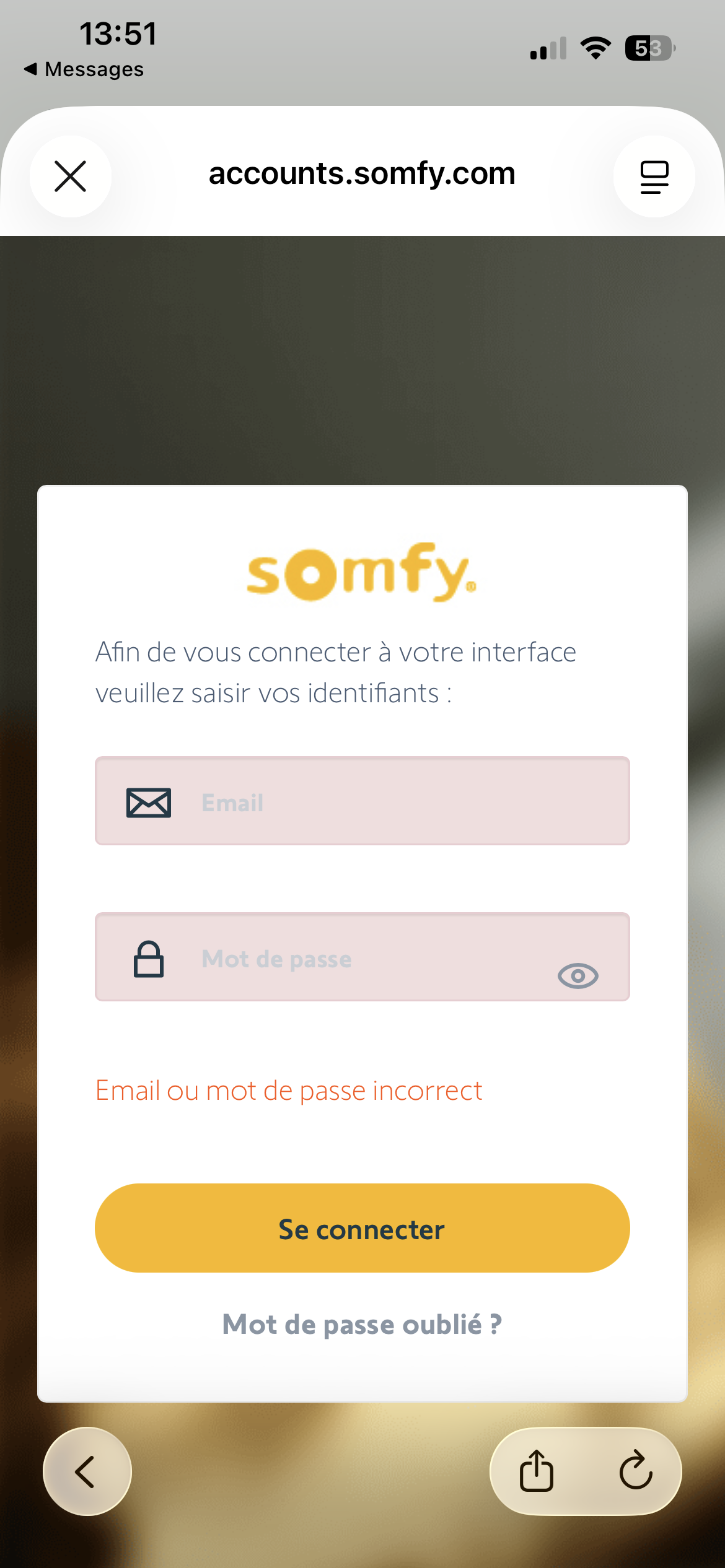Click the Somfy logo

tap(362, 573)
